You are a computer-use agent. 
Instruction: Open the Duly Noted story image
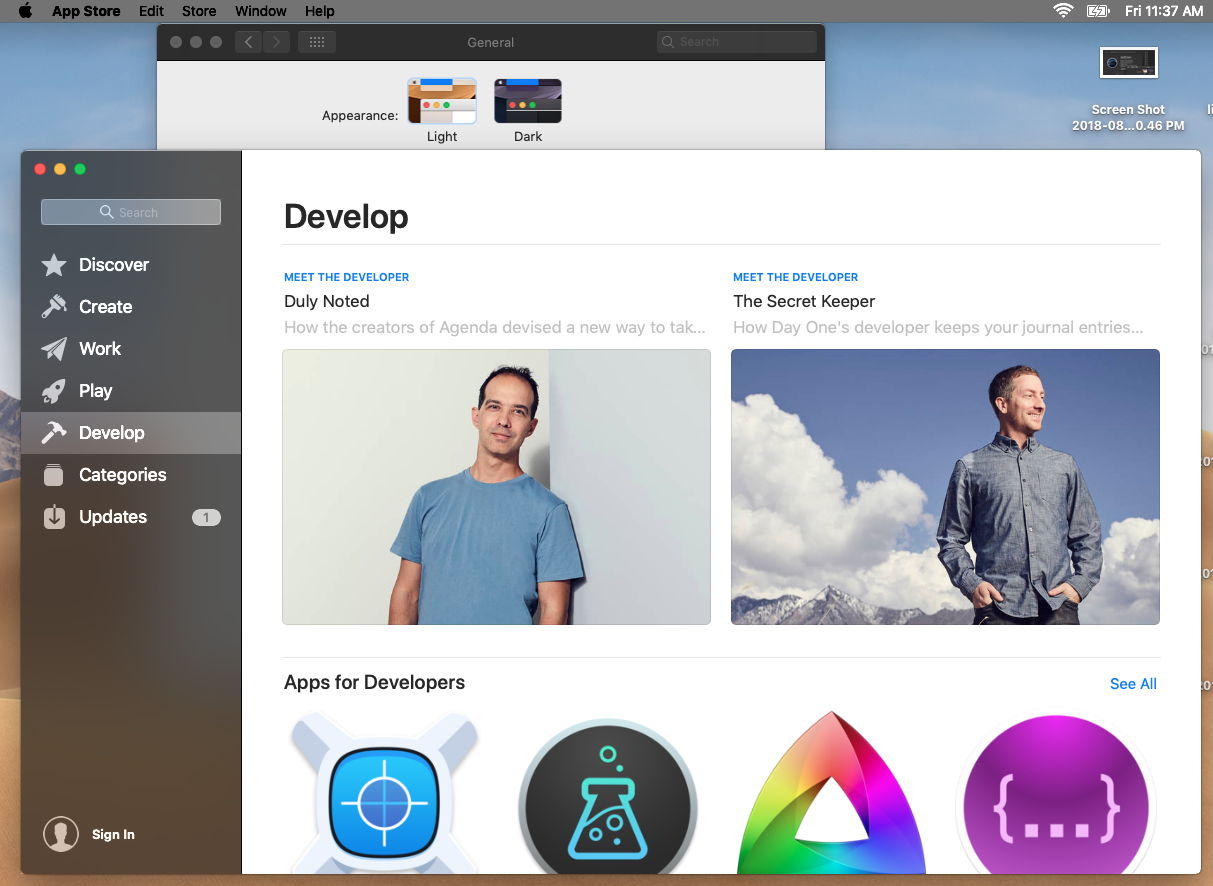(496, 487)
